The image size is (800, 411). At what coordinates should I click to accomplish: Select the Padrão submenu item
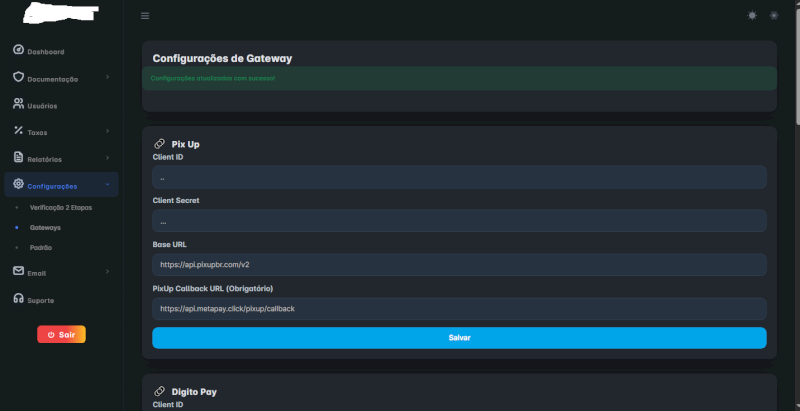41,246
